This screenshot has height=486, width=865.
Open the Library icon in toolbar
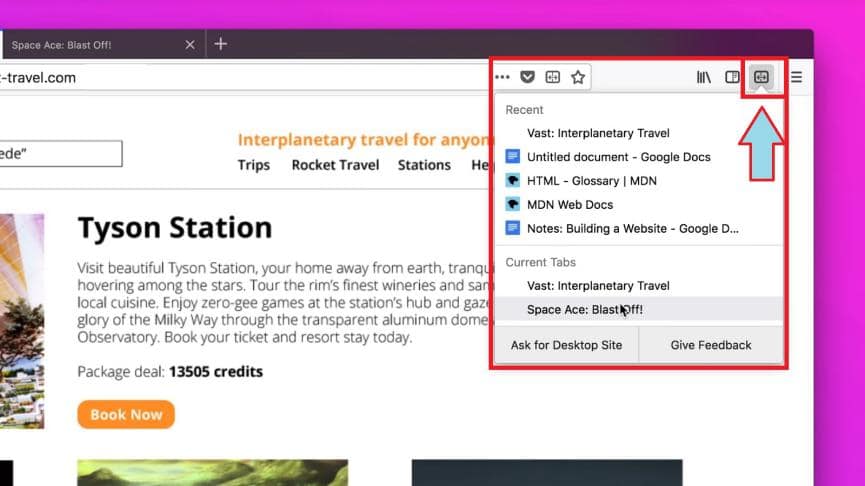click(x=703, y=77)
